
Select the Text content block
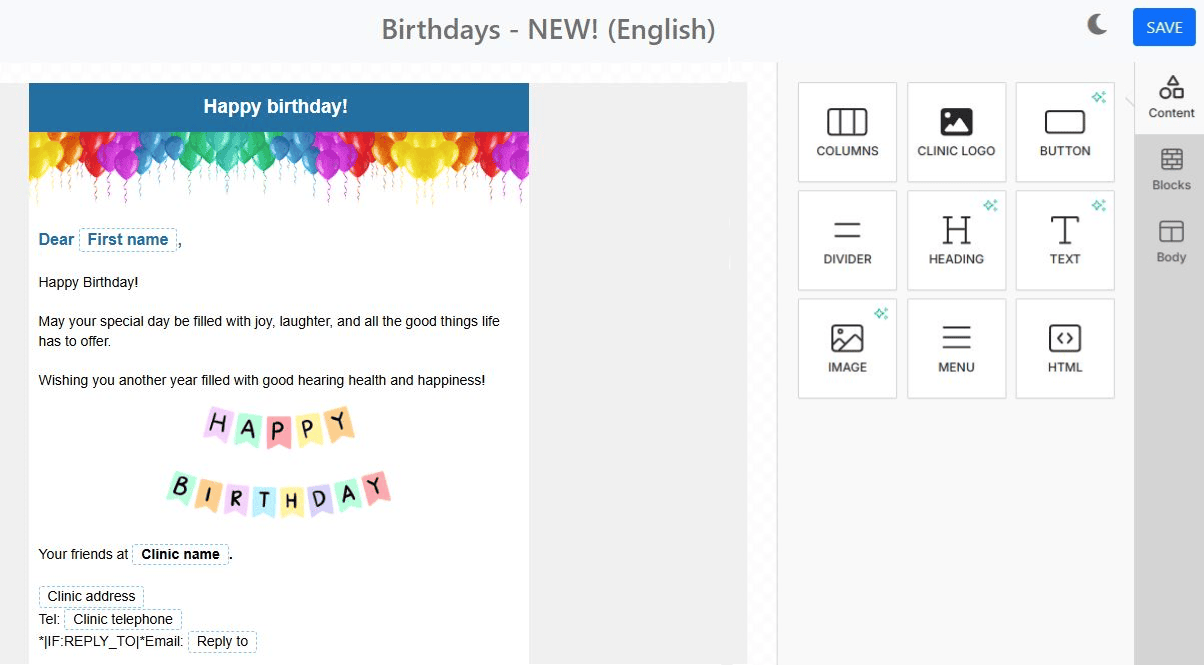(x=1064, y=240)
